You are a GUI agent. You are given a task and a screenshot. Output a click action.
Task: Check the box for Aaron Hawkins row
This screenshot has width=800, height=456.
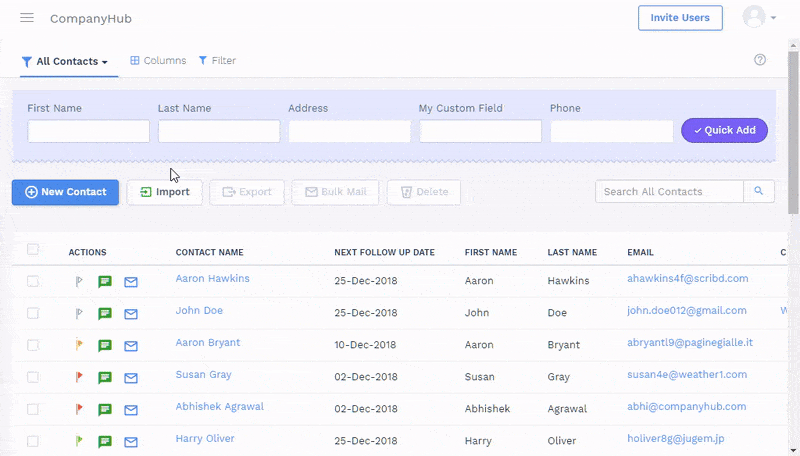(33, 281)
